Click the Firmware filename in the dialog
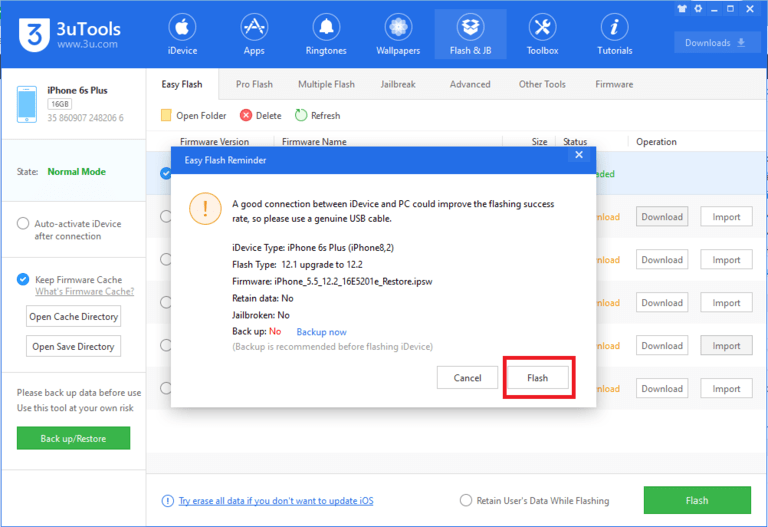 (x=353, y=281)
